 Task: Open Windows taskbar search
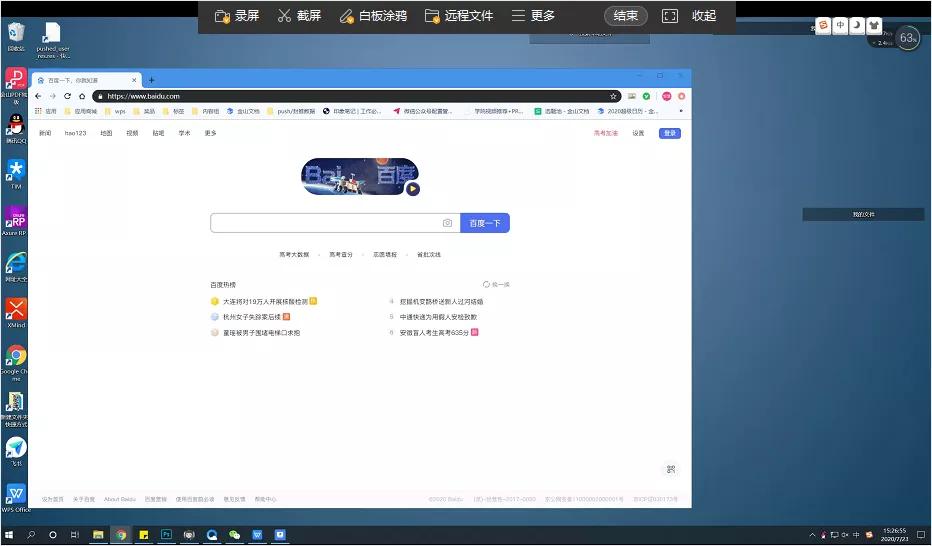pos(31,535)
